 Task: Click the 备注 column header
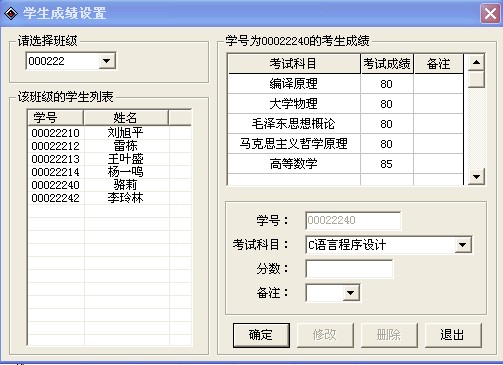(x=438, y=63)
